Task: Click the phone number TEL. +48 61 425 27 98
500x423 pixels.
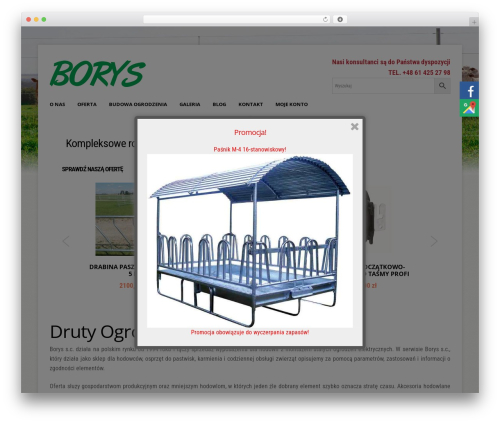Action: click(x=419, y=73)
